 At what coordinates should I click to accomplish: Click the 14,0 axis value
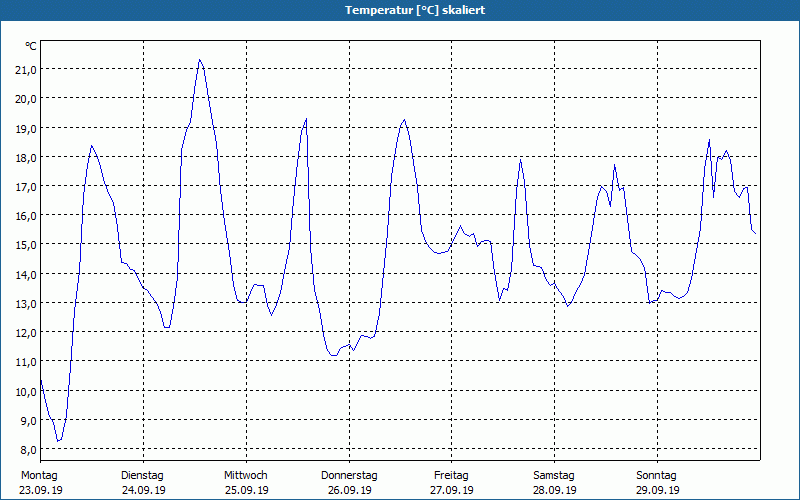click(x=26, y=274)
